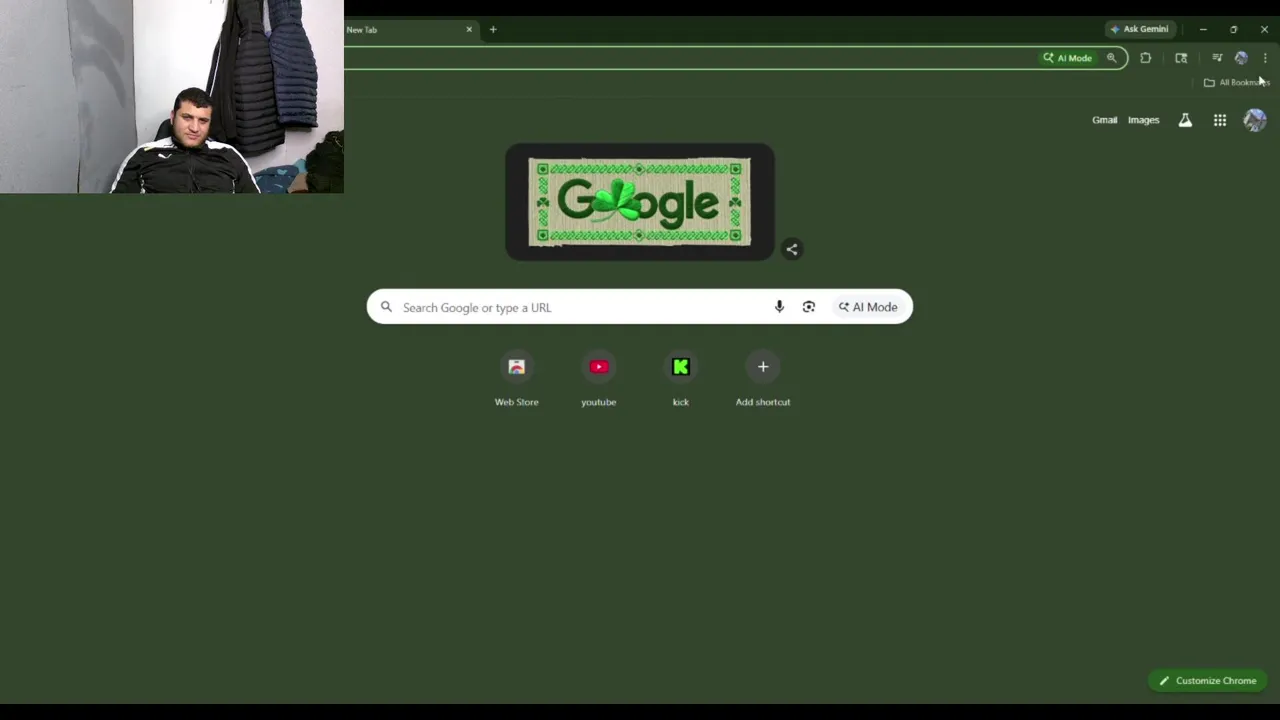Open the All Bookmarks folder
The height and width of the screenshot is (720, 1280).
point(1237,82)
